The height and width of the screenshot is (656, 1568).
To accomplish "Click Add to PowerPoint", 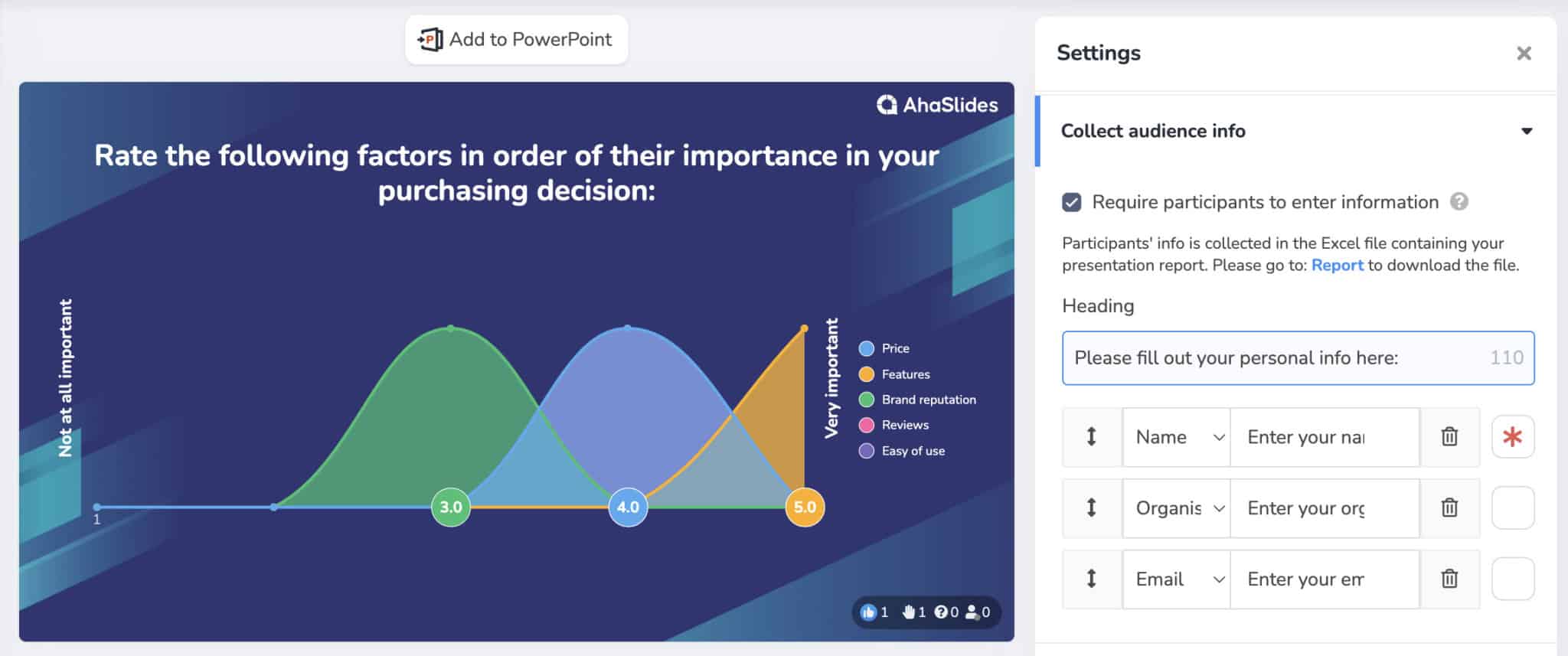I will coord(515,39).
